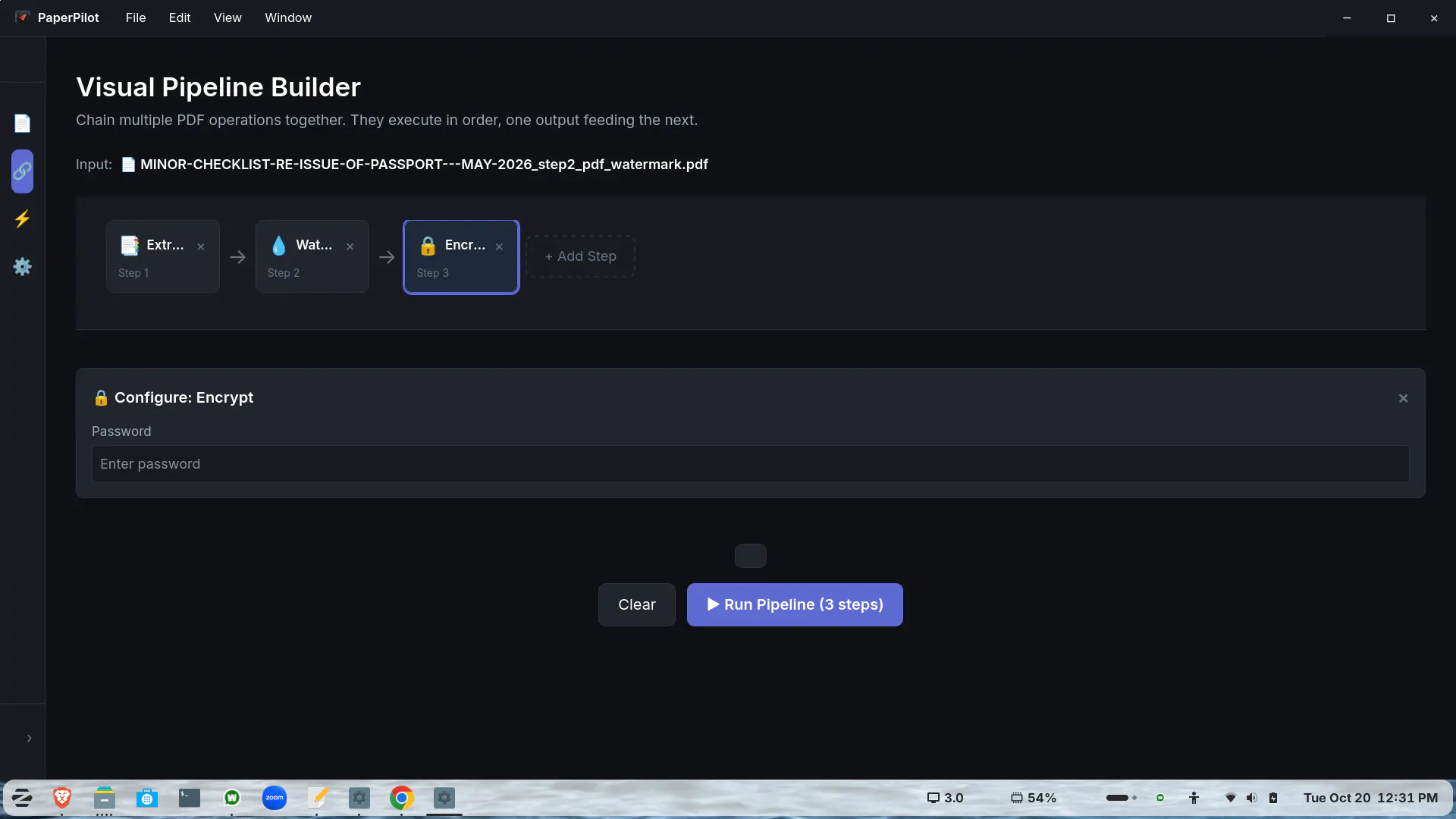Open the Window menu
The height and width of the screenshot is (819, 1456).
click(288, 17)
